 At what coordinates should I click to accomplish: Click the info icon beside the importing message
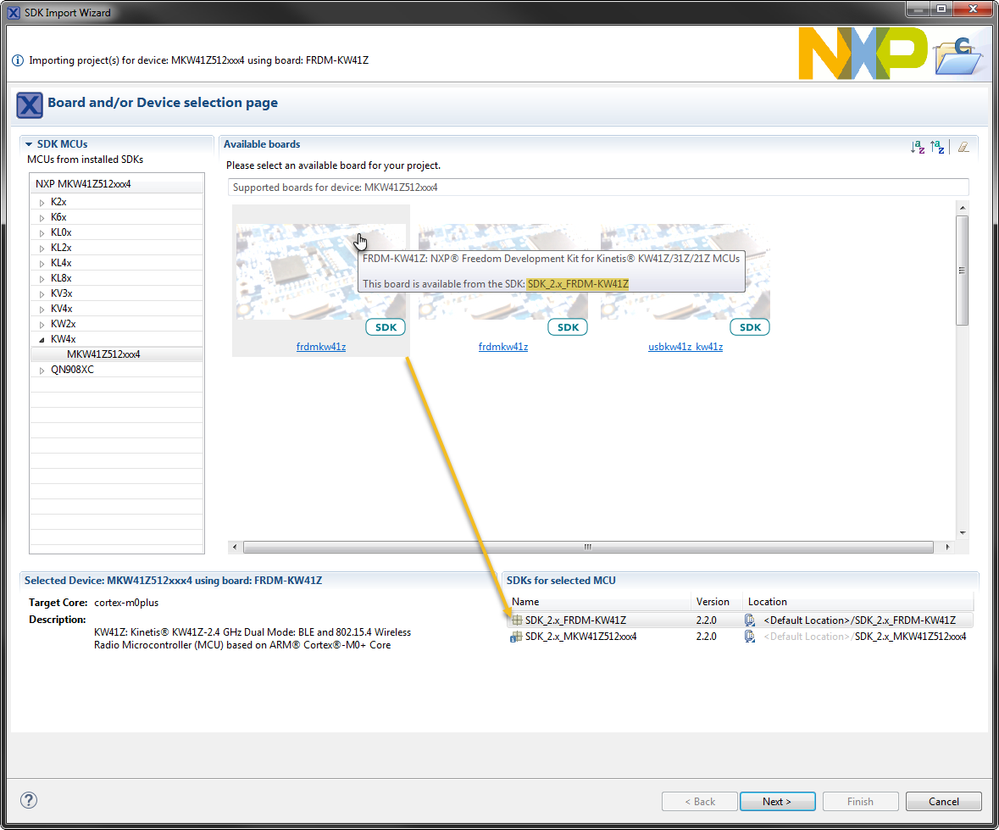coord(18,61)
